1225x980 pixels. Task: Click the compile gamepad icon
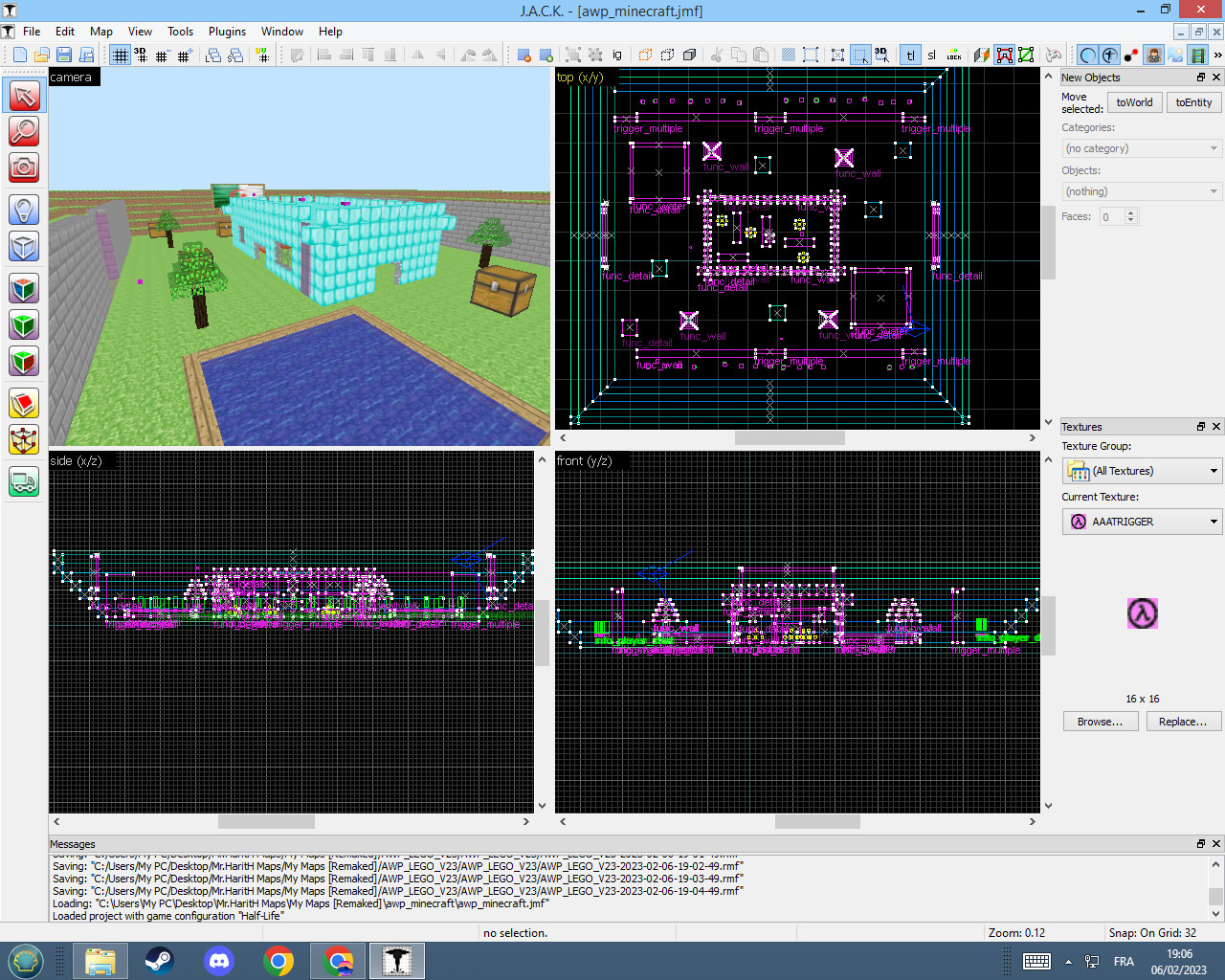[1053, 56]
